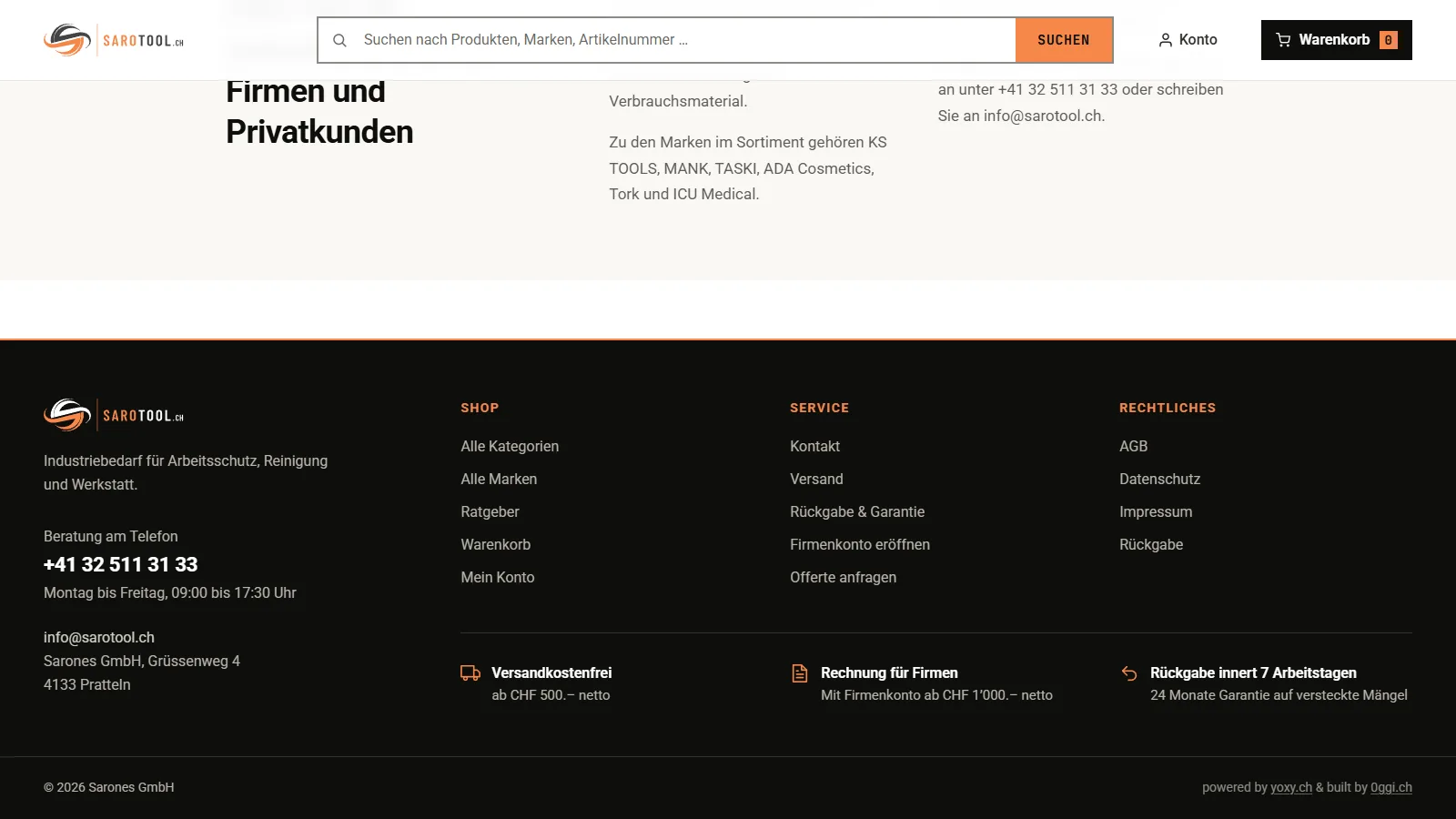Click the magnifier icon in search bar

click(x=339, y=40)
